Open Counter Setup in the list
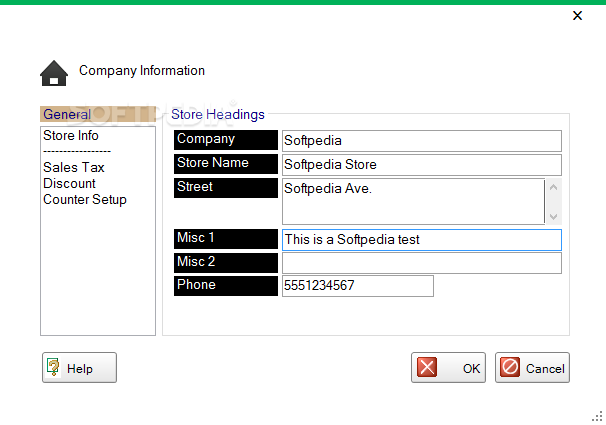 (85, 200)
